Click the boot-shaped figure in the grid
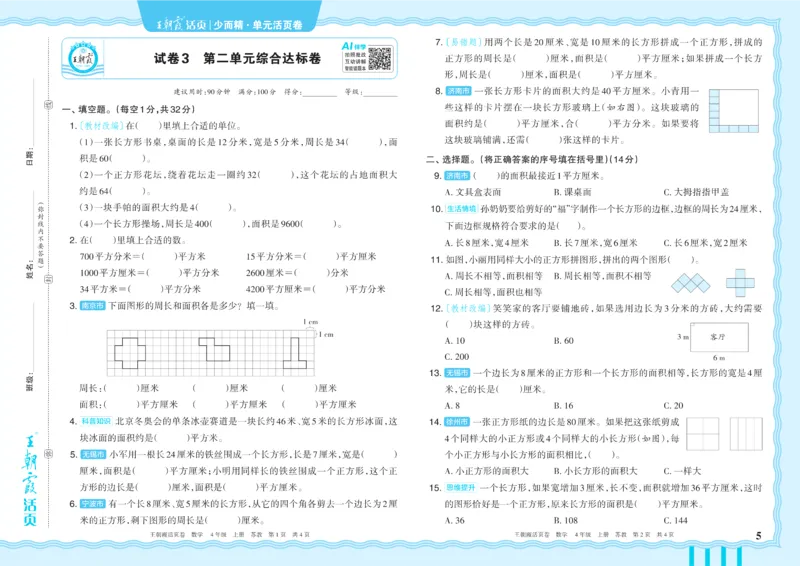The height and width of the screenshot is (566, 800). tap(295, 353)
